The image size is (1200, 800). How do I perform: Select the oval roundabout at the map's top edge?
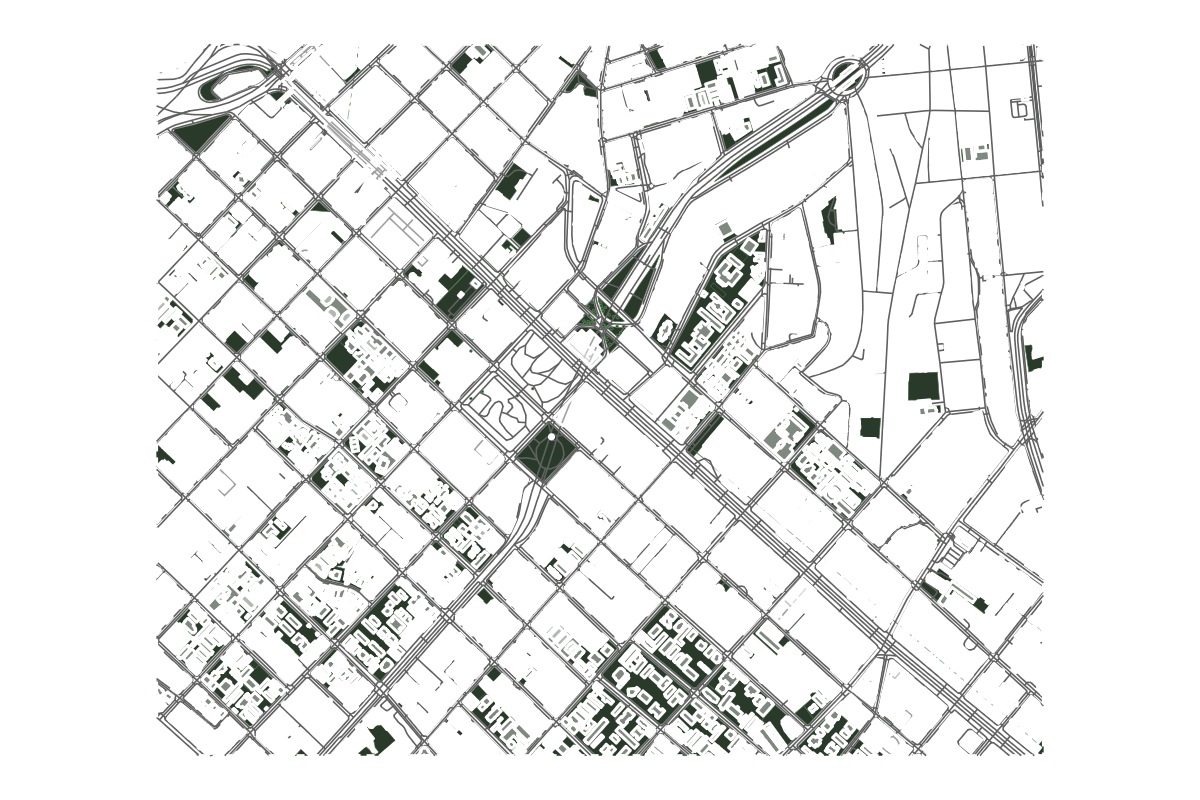coord(847,75)
